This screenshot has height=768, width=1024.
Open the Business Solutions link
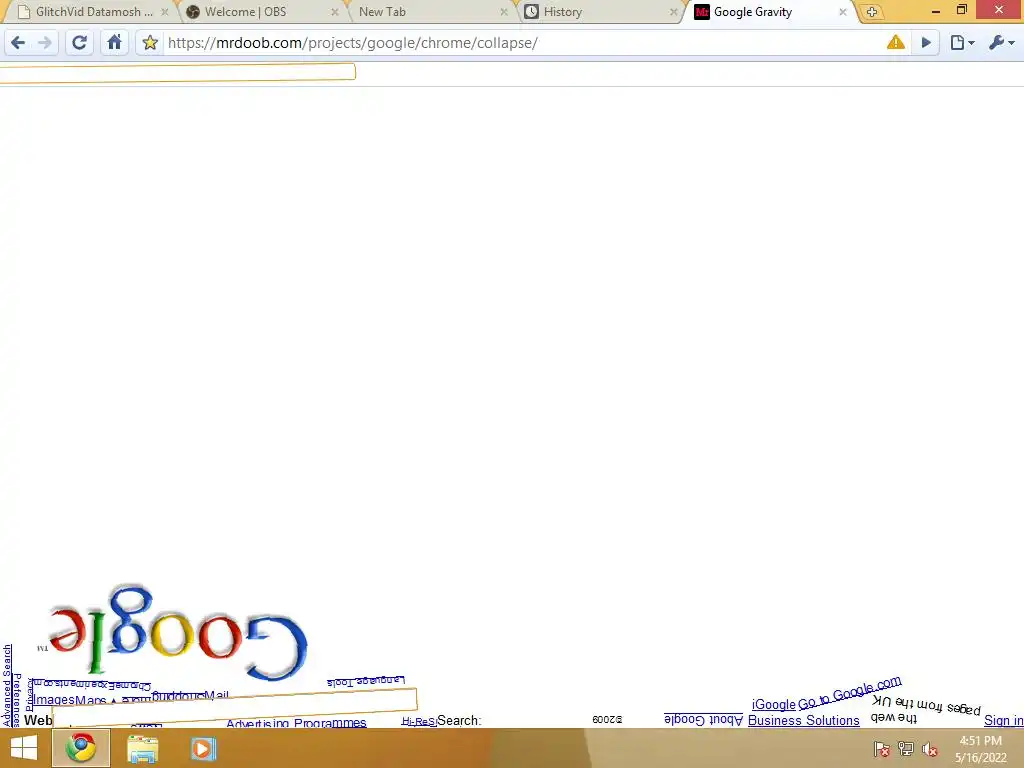tap(803, 720)
